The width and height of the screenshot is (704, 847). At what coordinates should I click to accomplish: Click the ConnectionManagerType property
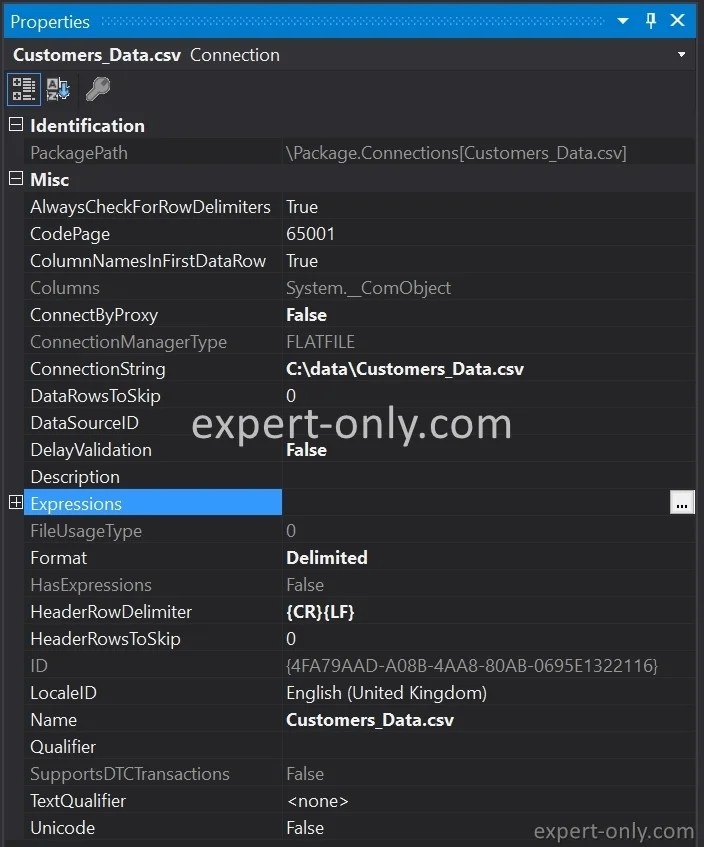click(x=129, y=342)
